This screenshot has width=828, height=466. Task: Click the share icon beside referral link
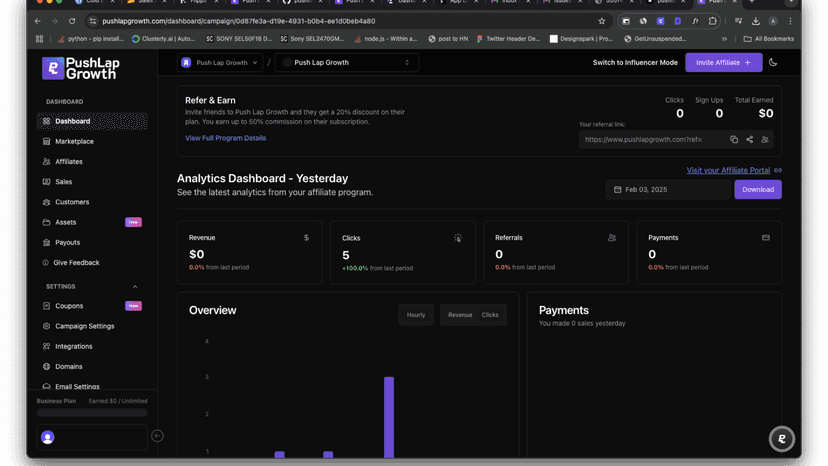point(749,139)
